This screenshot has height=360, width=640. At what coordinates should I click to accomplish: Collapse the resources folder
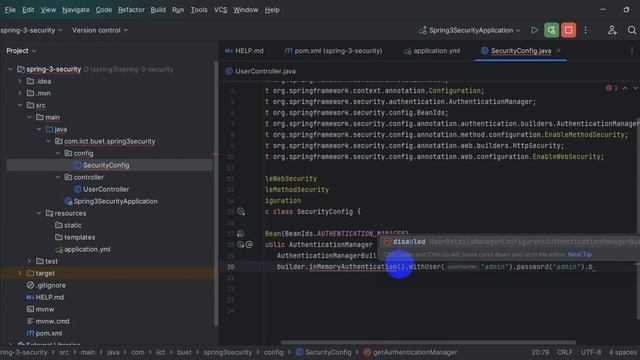(39, 213)
